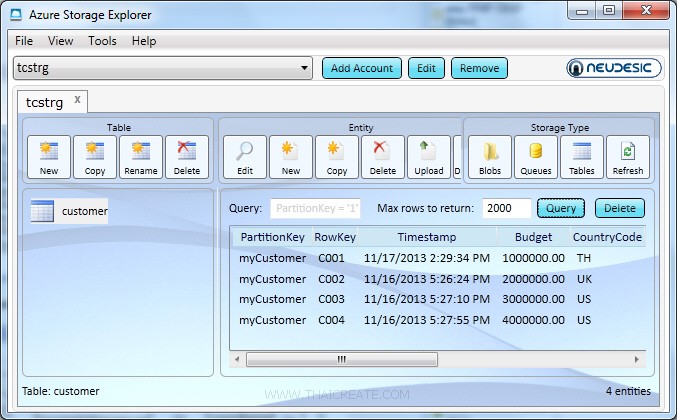Screen dimensions: 677x420
Task: Run the Query button
Action: click(561, 208)
